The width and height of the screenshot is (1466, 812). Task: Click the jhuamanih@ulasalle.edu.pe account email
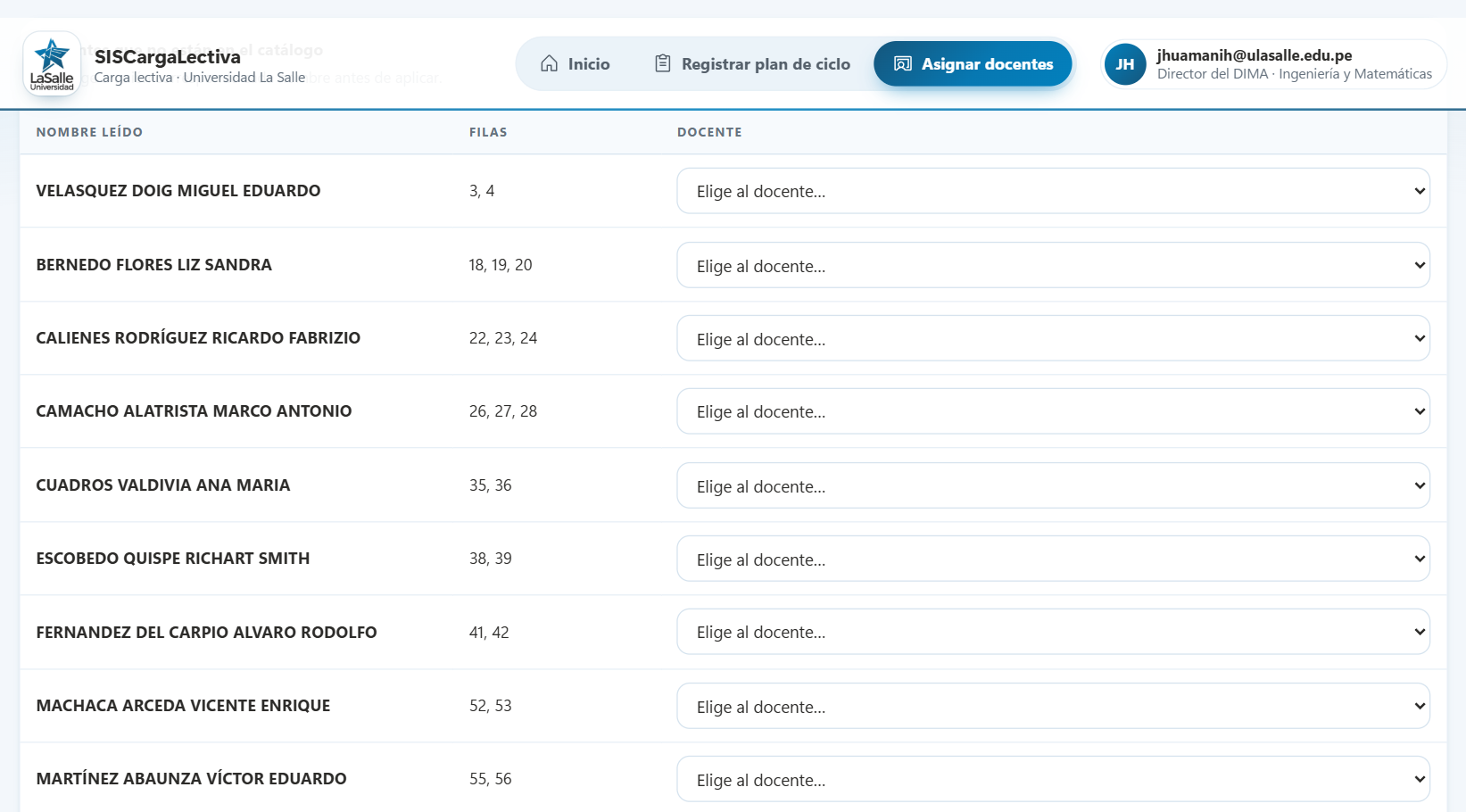(1255, 55)
